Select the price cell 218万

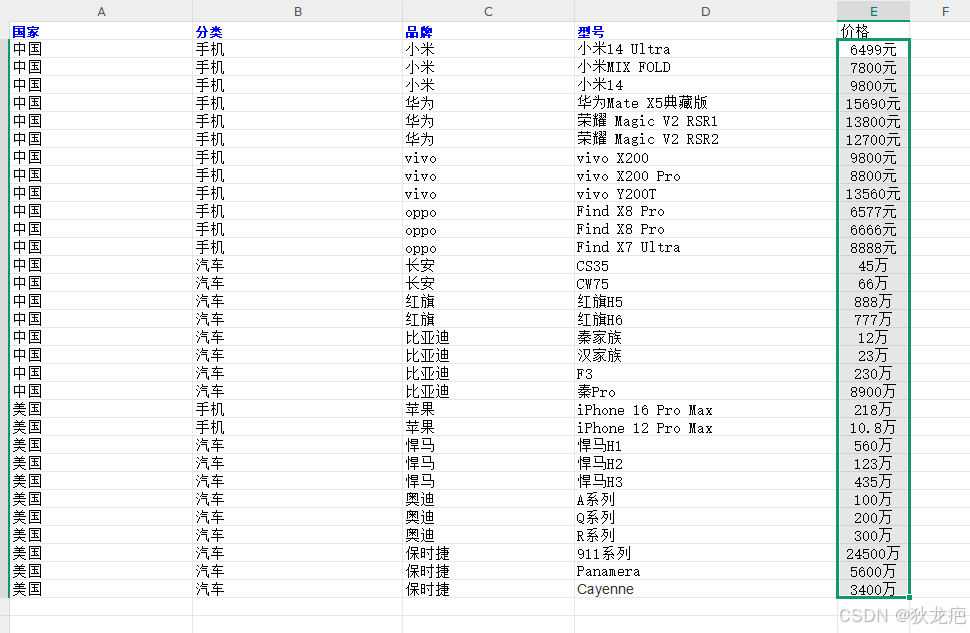coord(873,409)
